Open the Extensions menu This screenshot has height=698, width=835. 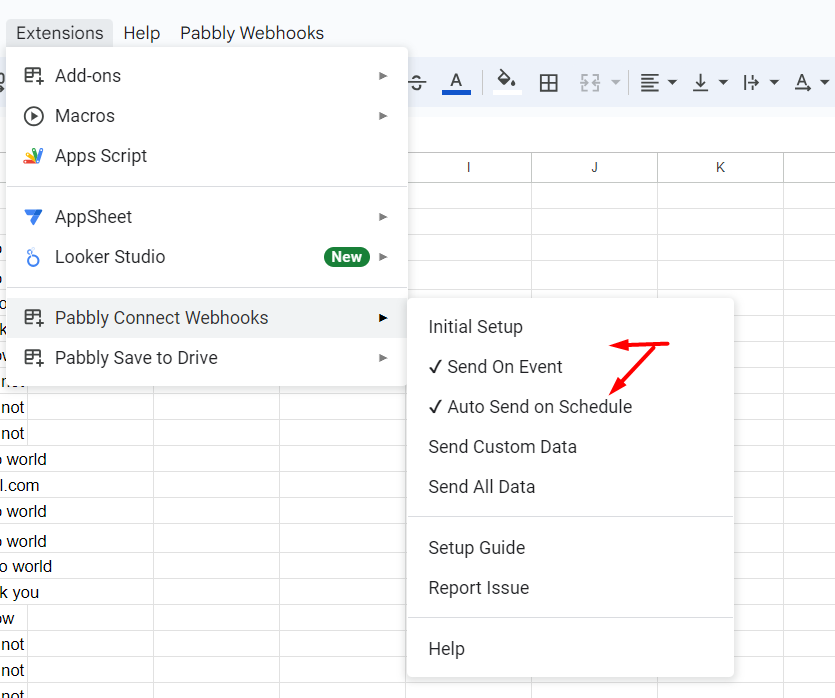[60, 33]
